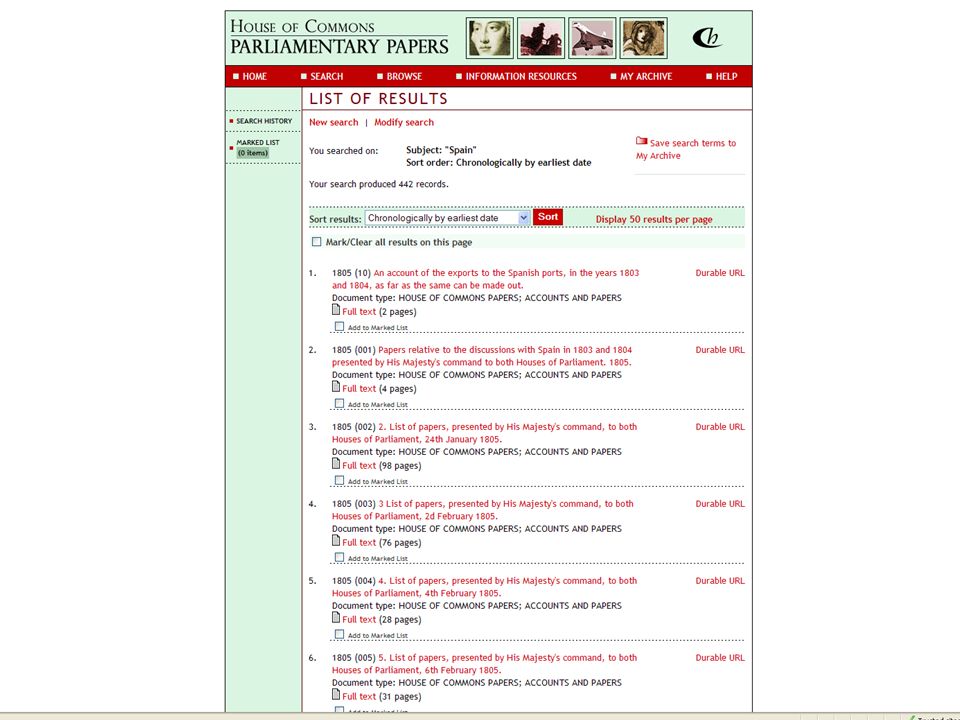Open Full text link for (76 pages) result
The height and width of the screenshot is (720, 960).
click(x=359, y=542)
